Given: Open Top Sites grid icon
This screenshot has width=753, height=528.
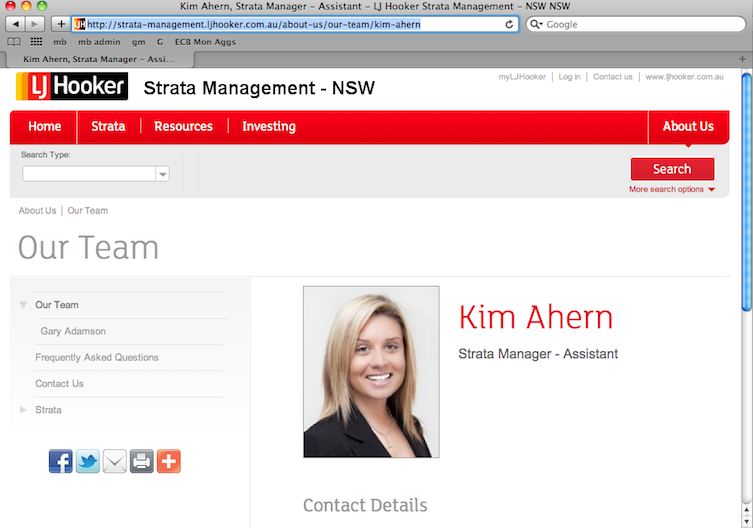Looking at the screenshot, I should tap(36, 42).
